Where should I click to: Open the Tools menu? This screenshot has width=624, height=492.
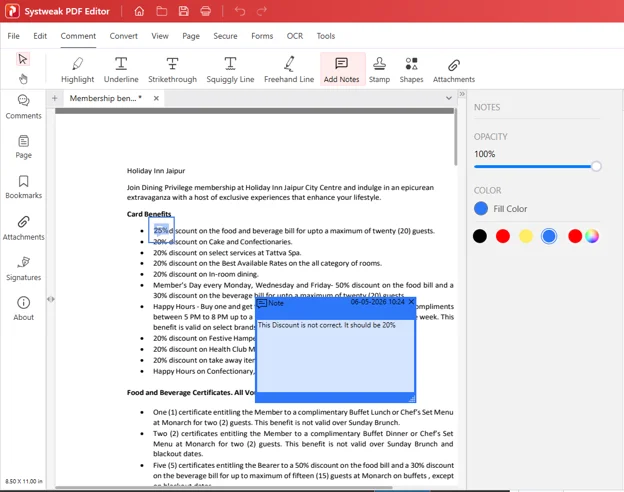pyautogui.click(x=326, y=36)
